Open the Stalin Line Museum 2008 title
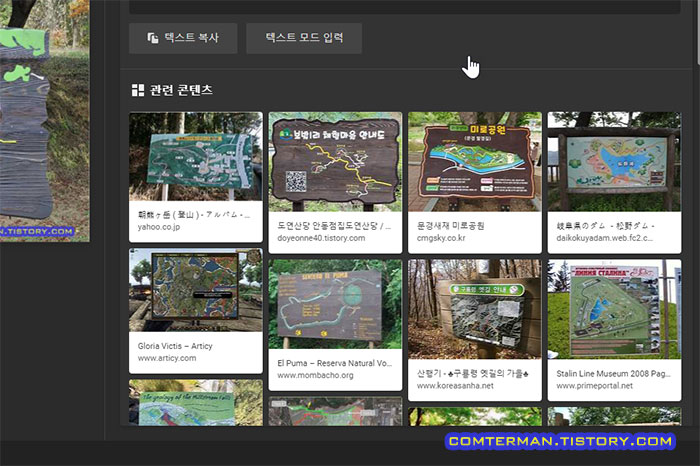The image size is (700, 466). point(613,374)
